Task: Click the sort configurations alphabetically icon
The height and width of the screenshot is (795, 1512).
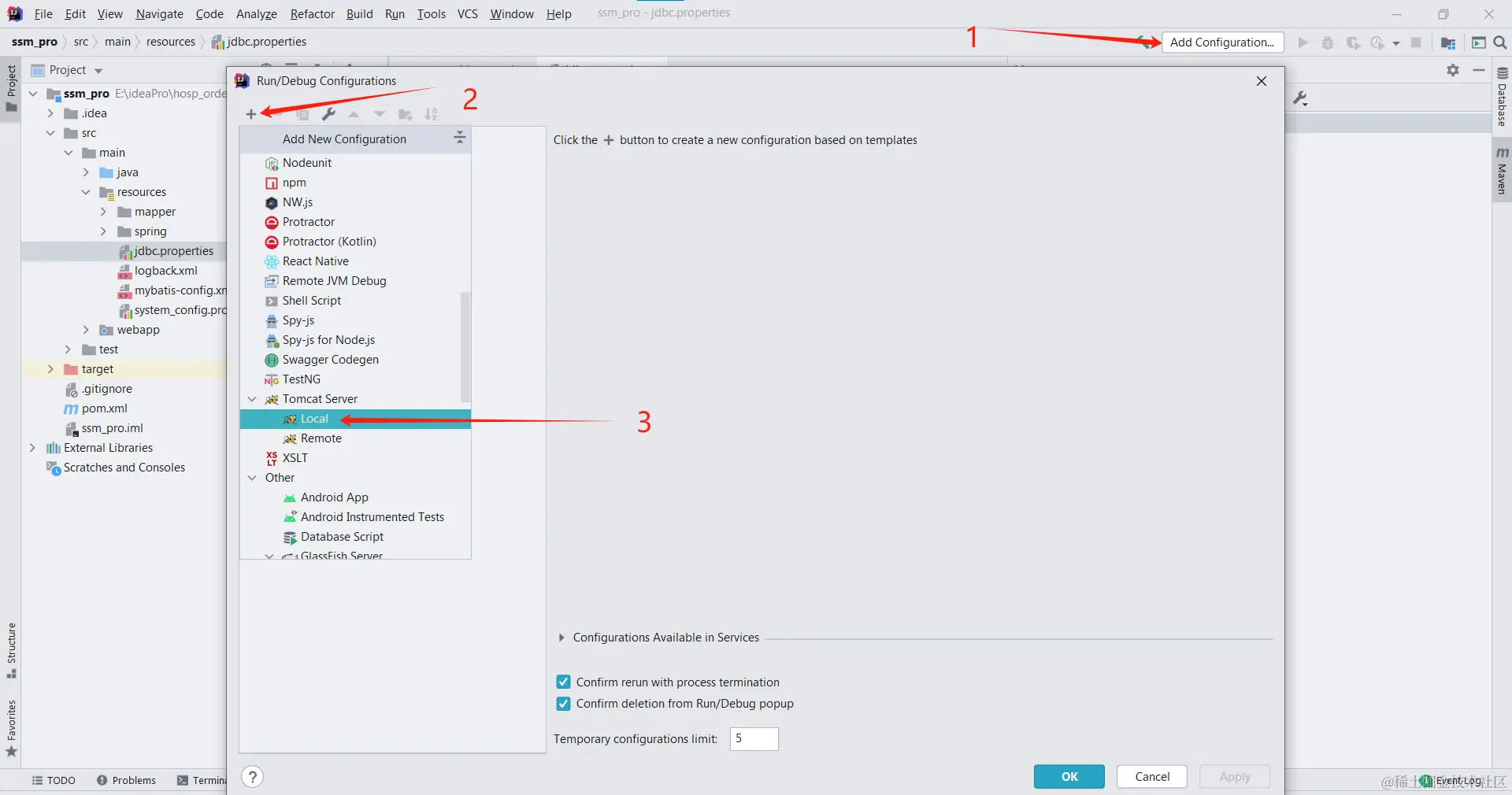Action: coord(431,114)
